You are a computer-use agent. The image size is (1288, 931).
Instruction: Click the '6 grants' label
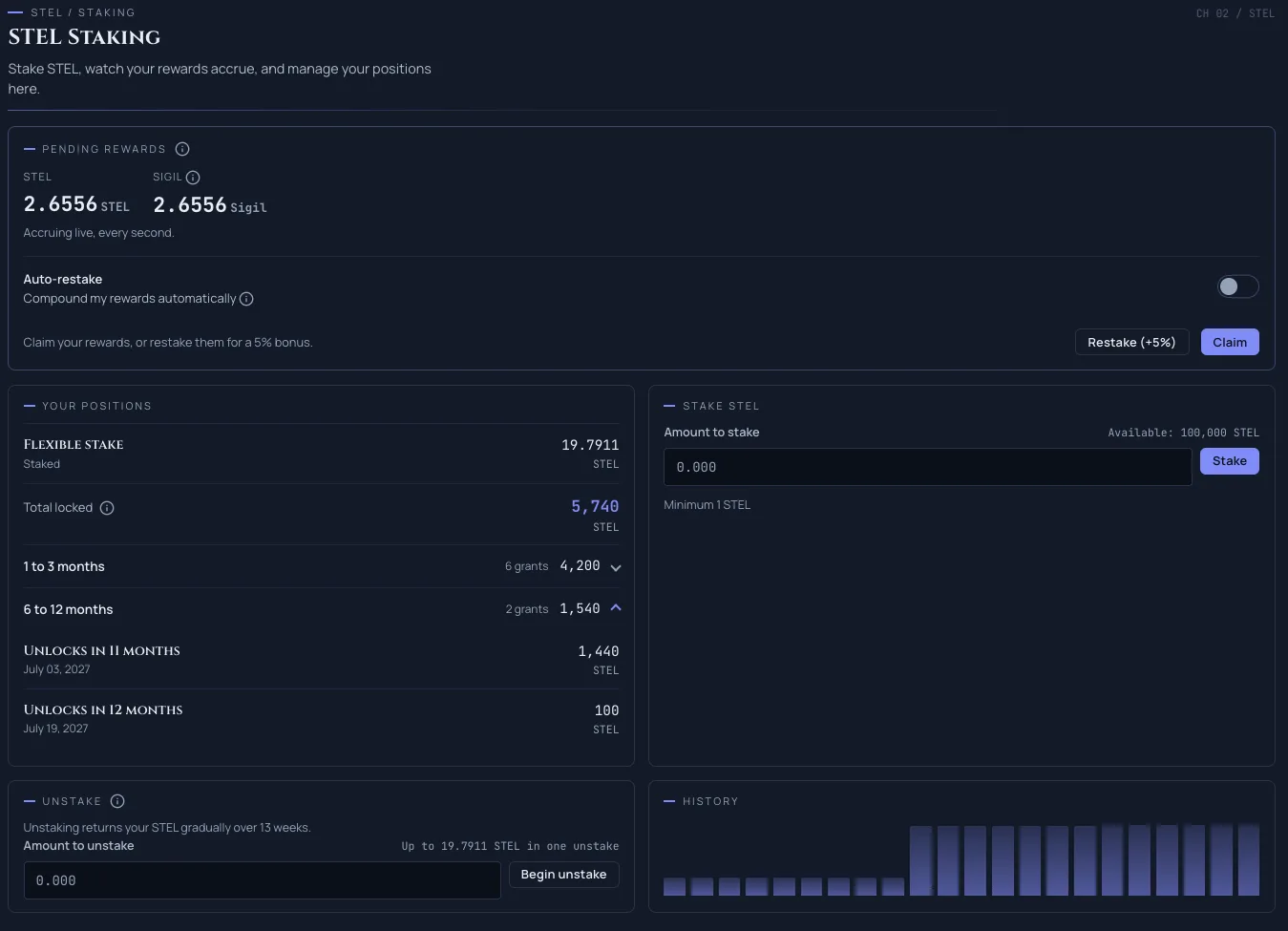pyautogui.click(x=527, y=566)
